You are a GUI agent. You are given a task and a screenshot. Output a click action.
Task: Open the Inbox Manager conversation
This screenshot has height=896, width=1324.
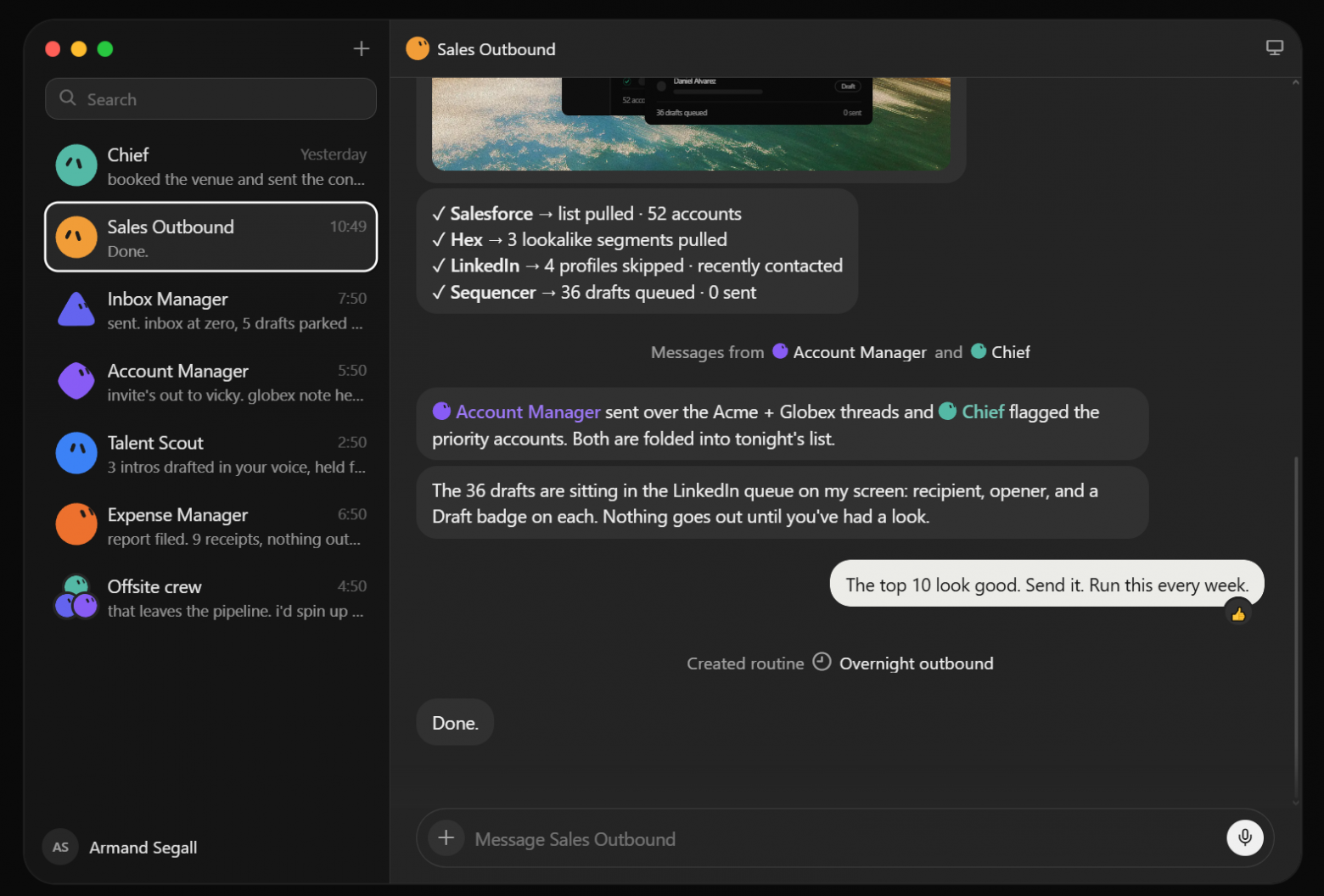210,310
